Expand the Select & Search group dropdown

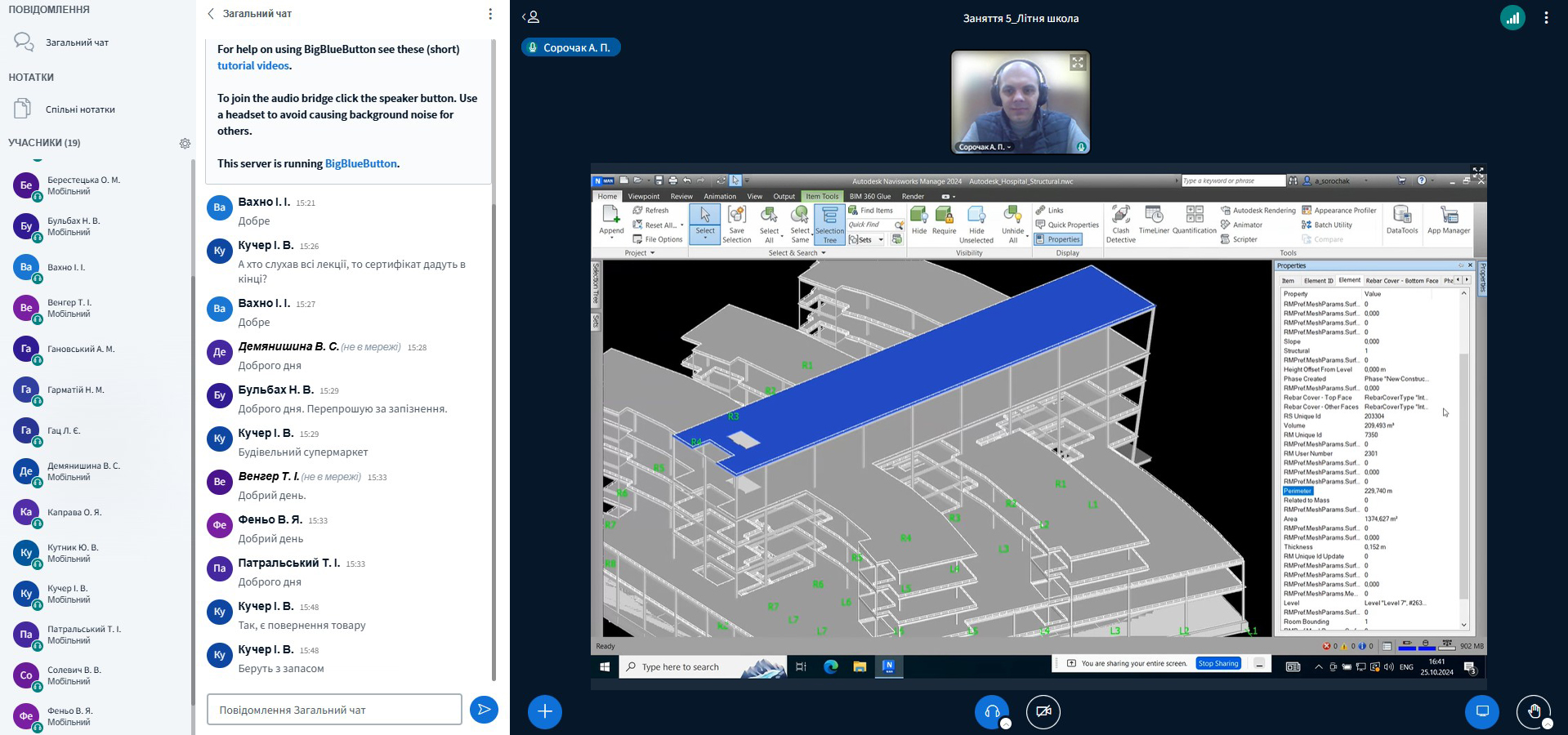click(797, 253)
